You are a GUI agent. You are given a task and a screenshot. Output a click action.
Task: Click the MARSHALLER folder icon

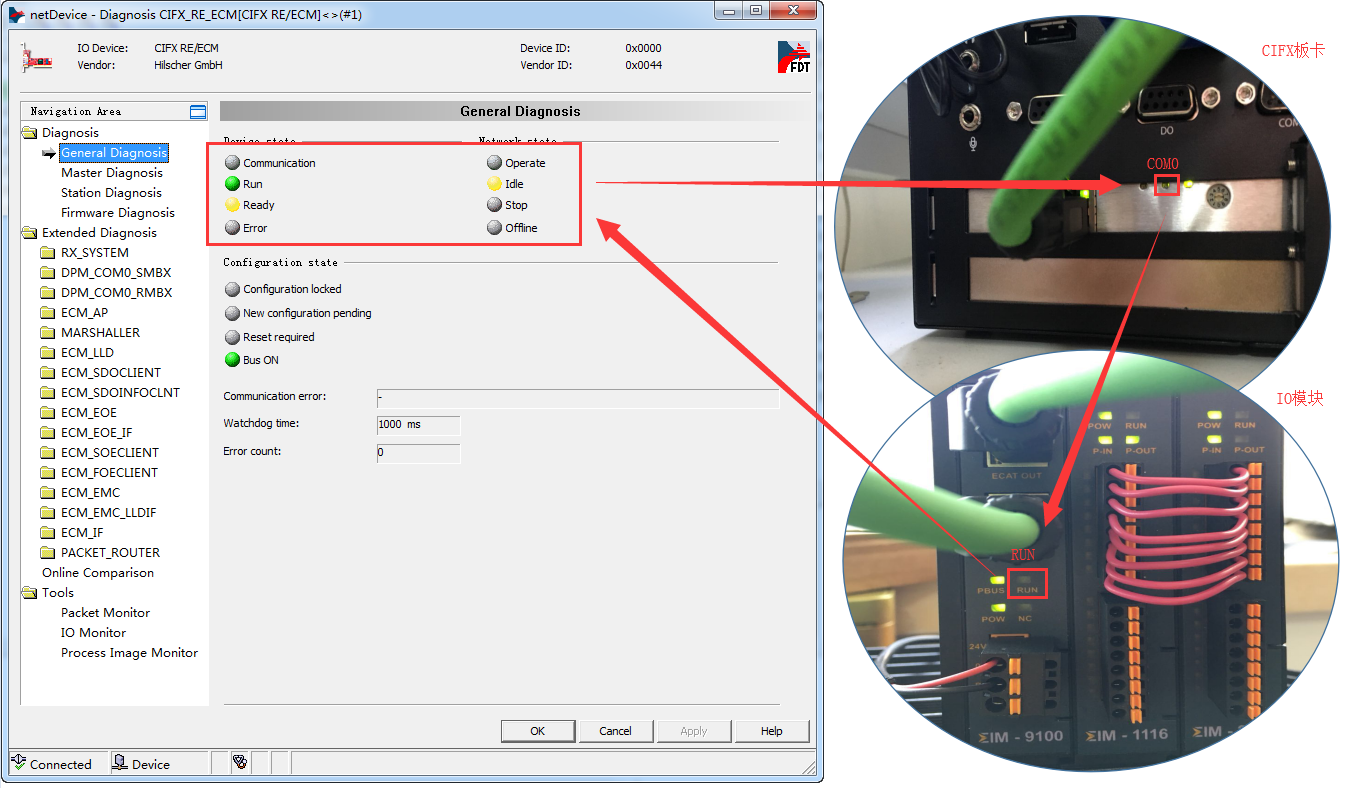pos(48,333)
